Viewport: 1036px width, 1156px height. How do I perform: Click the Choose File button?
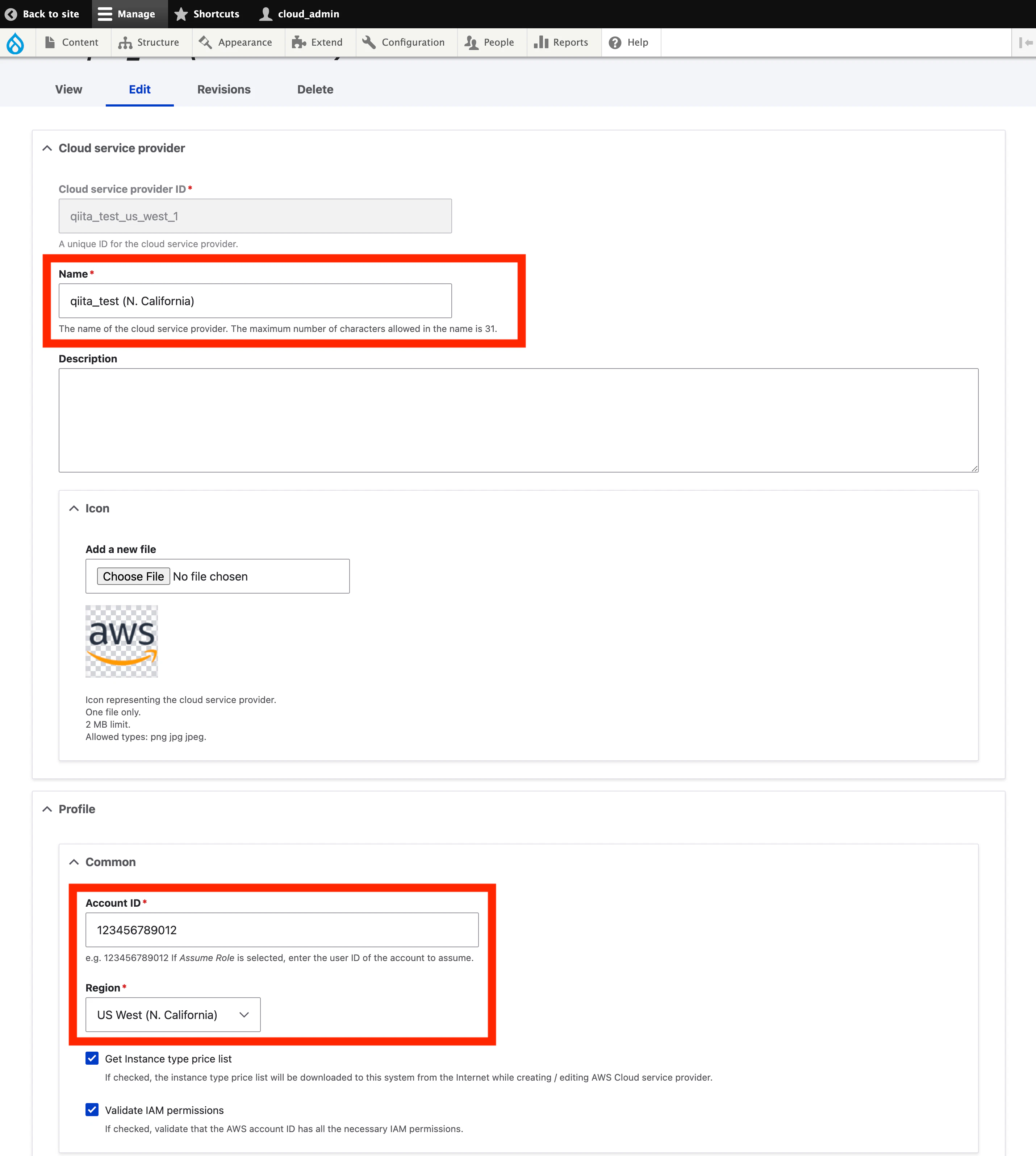click(133, 576)
